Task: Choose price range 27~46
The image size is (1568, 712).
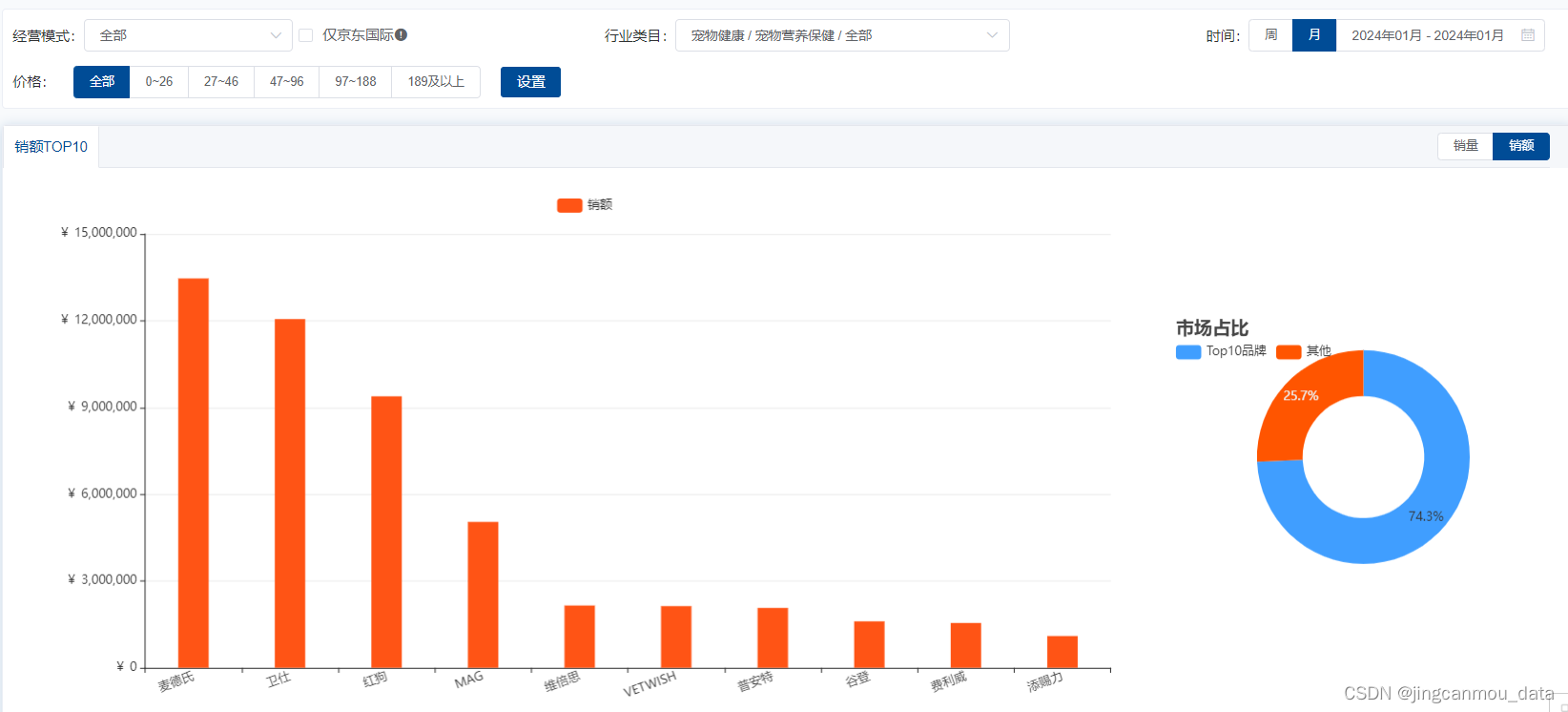Action: [x=221, y=82]
